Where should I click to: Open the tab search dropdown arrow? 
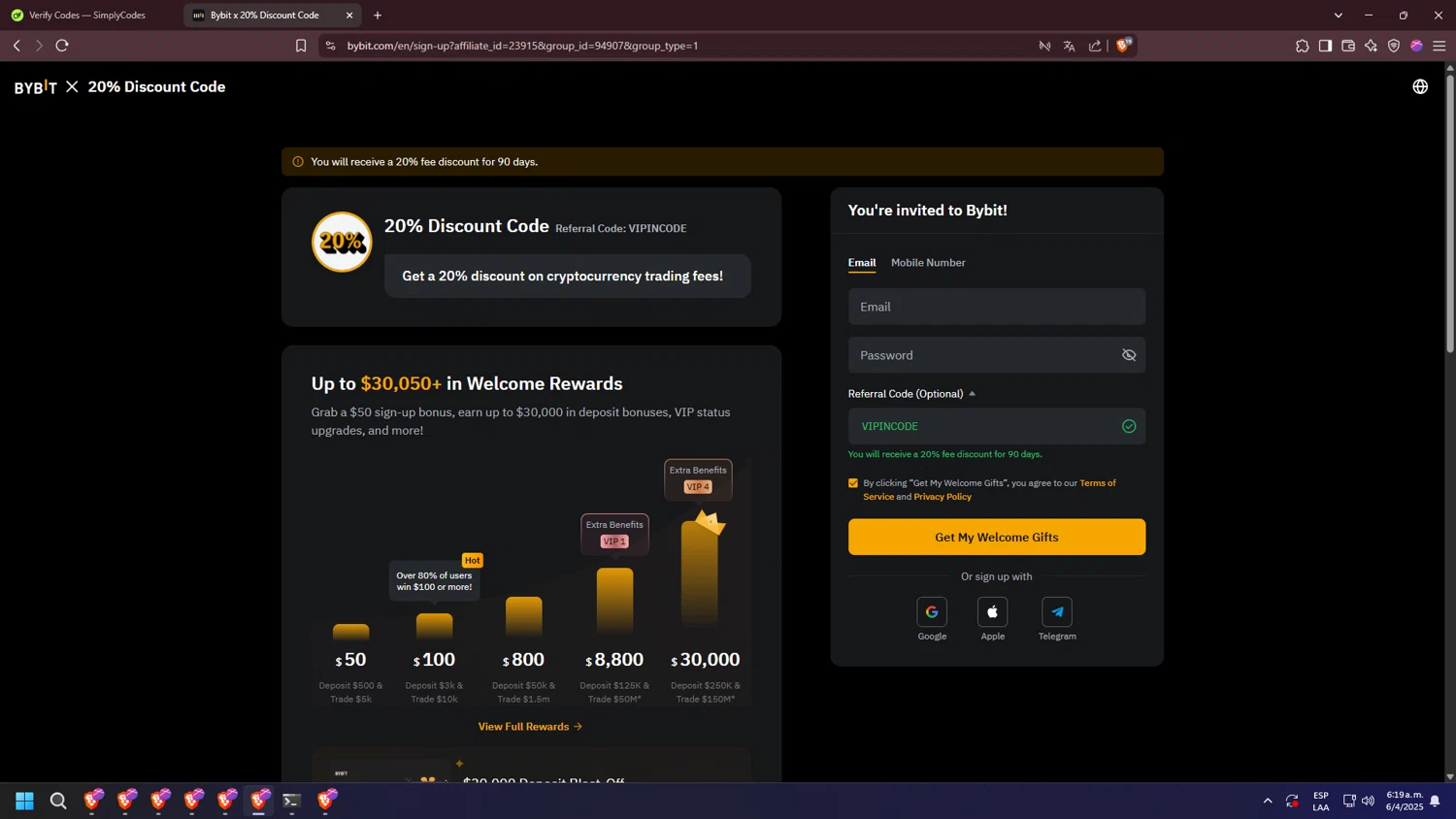[1338, 16]
